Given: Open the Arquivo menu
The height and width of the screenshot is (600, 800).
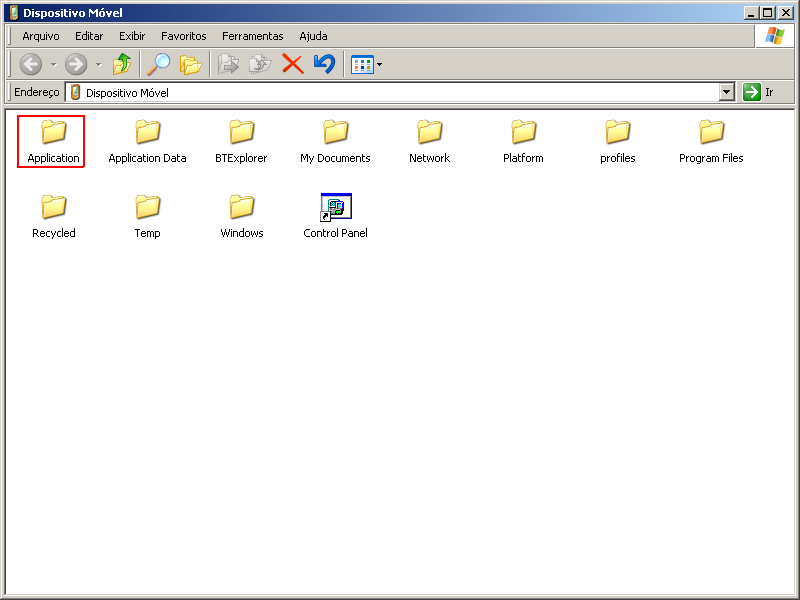Looking at the screenshot, I should point(41,36).
